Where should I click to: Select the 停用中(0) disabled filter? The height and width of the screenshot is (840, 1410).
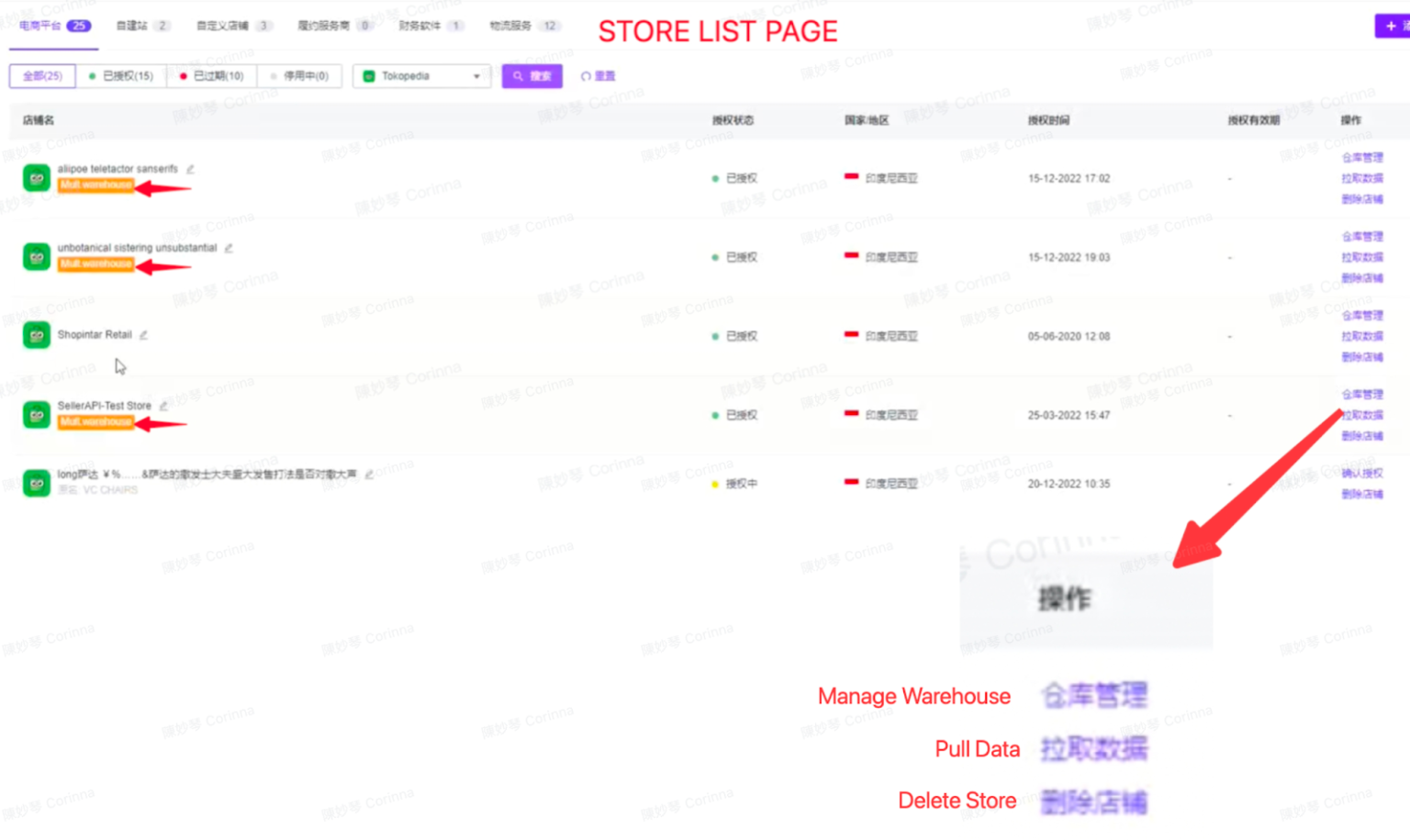click(x=300, y=76)
